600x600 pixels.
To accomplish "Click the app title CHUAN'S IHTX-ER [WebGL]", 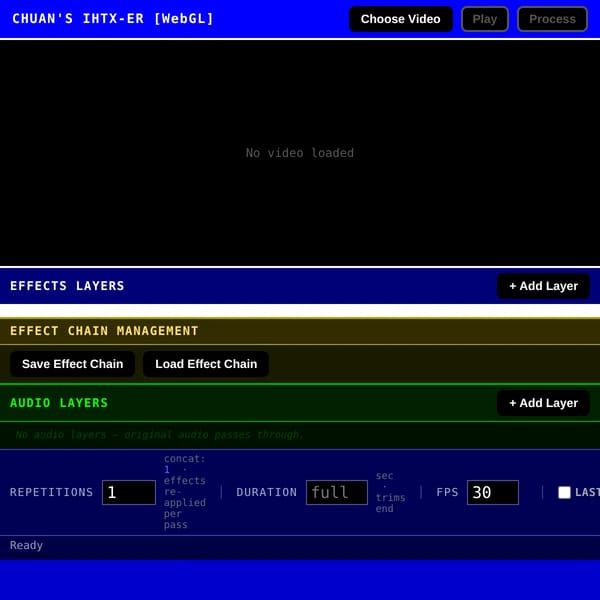I will coord(113,19).
